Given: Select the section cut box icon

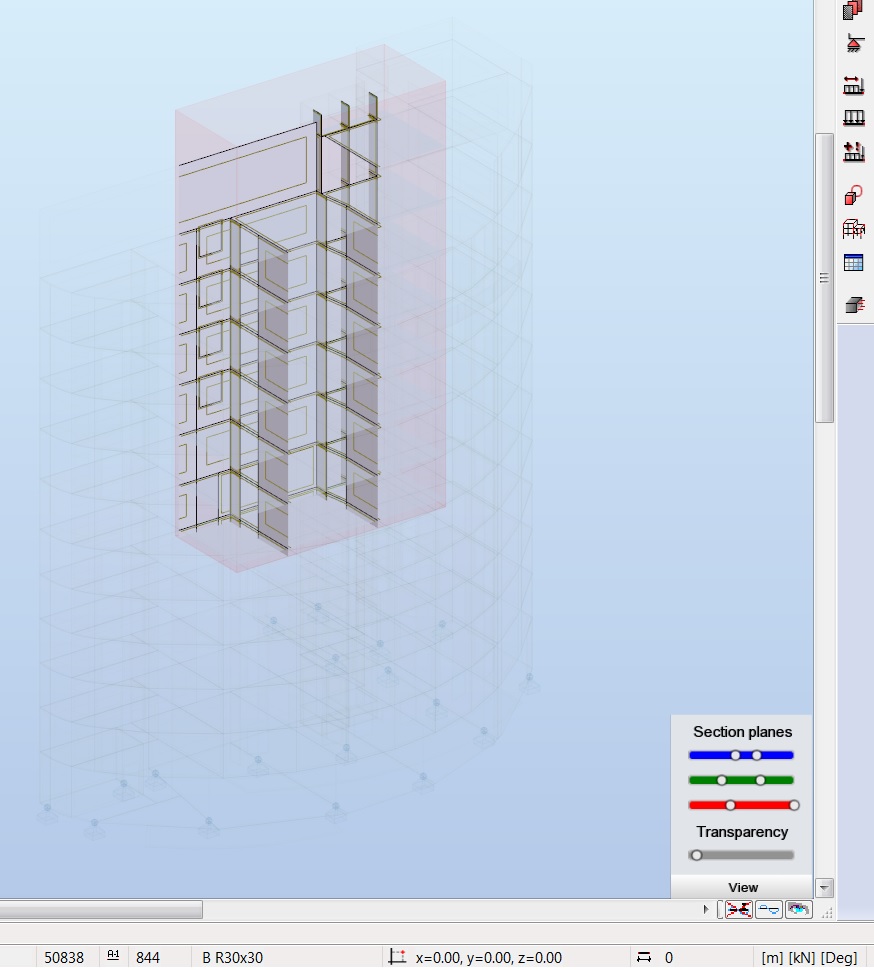Looking at the screenshot, I should tap(854, 304).
